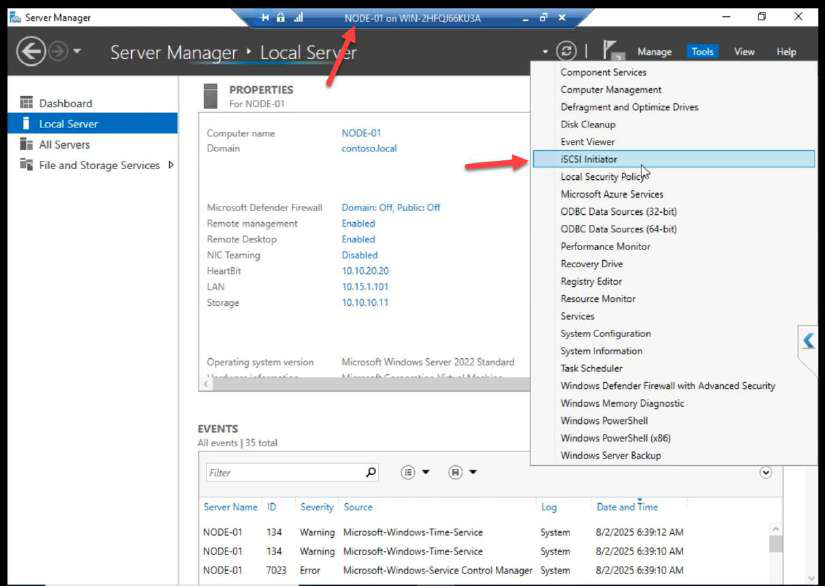
Task: Click the events Filter input field
Action: [284, 472]
